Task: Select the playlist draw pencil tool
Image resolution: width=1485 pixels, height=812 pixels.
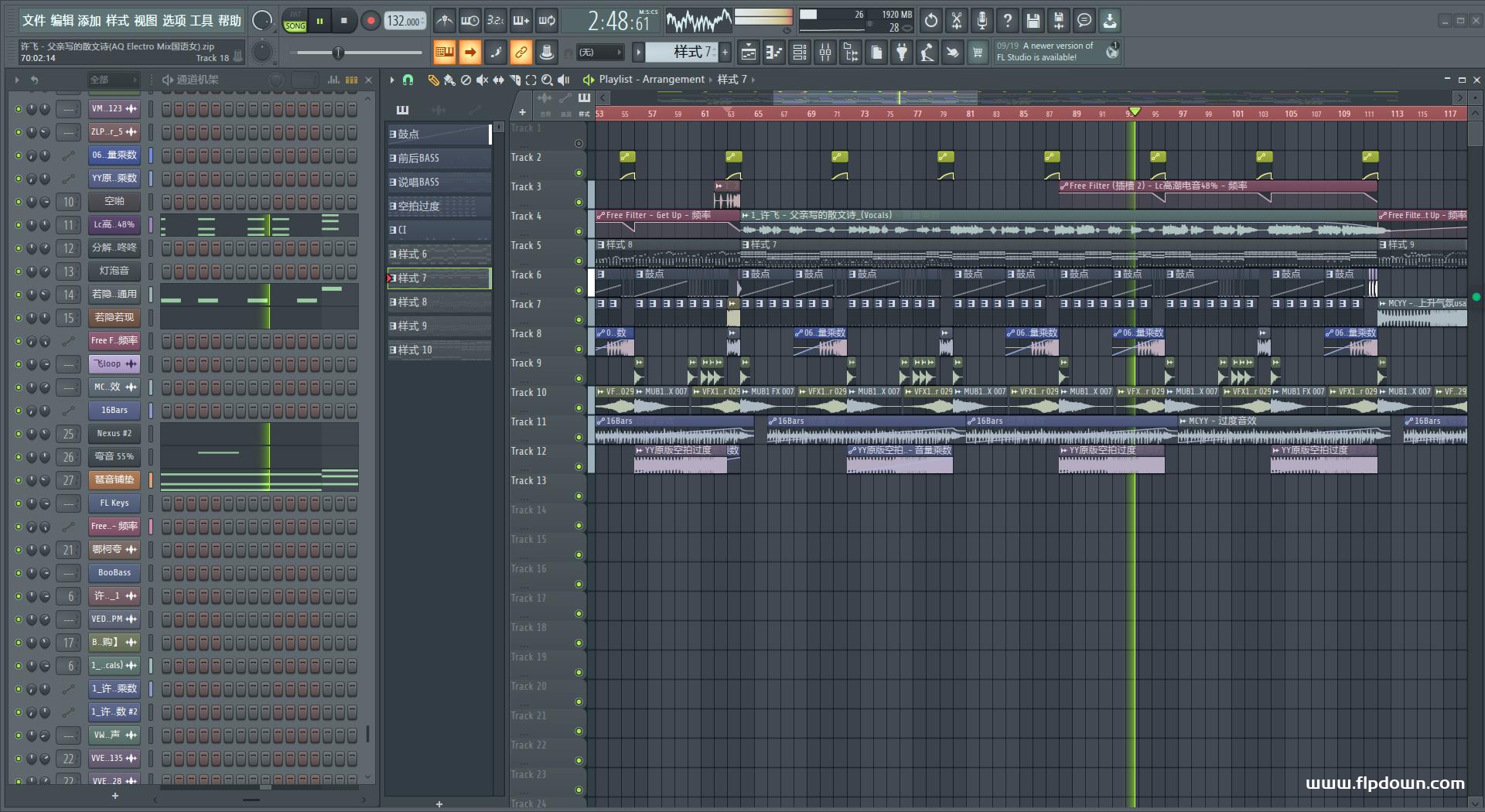Action: (x=433, y=80)
